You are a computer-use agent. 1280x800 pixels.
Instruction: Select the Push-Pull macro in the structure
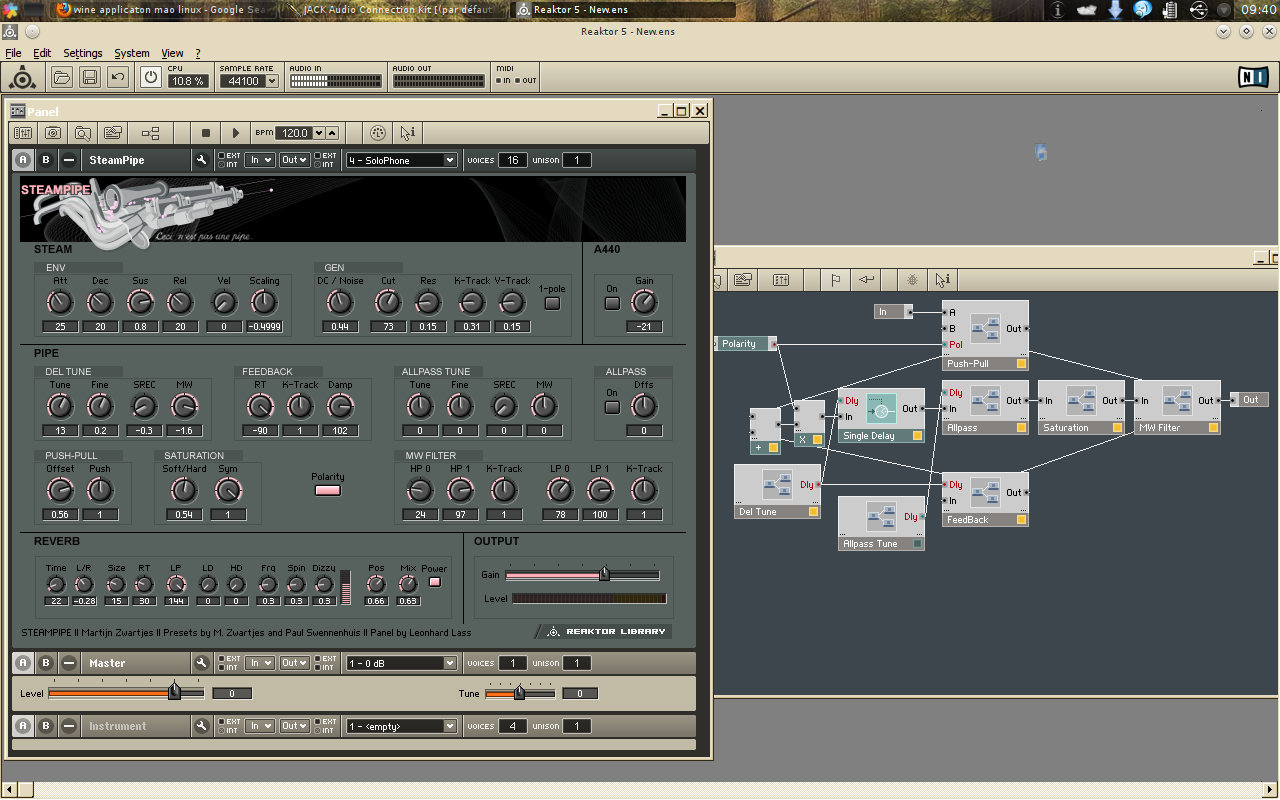(985, 335)
